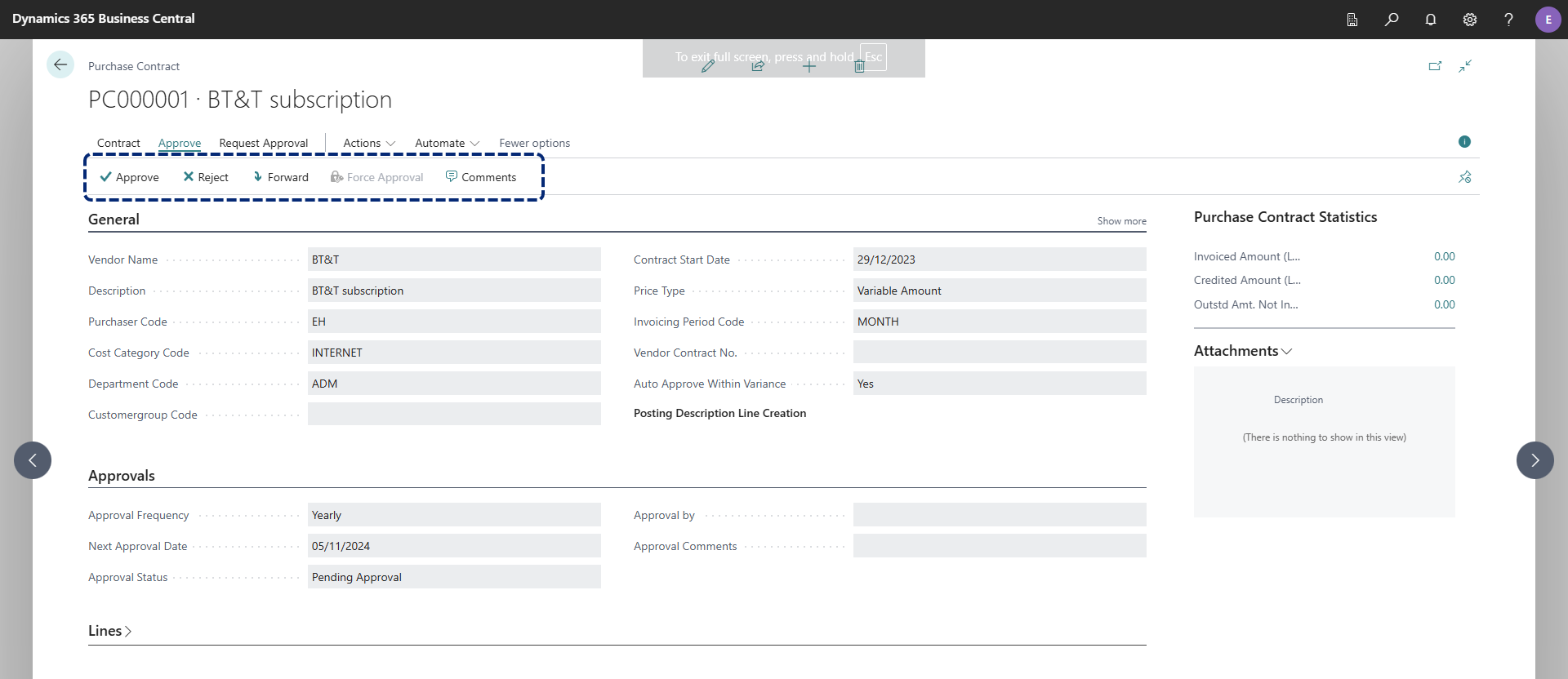Click Credited Amount value 0.00

pos(1444,280)
